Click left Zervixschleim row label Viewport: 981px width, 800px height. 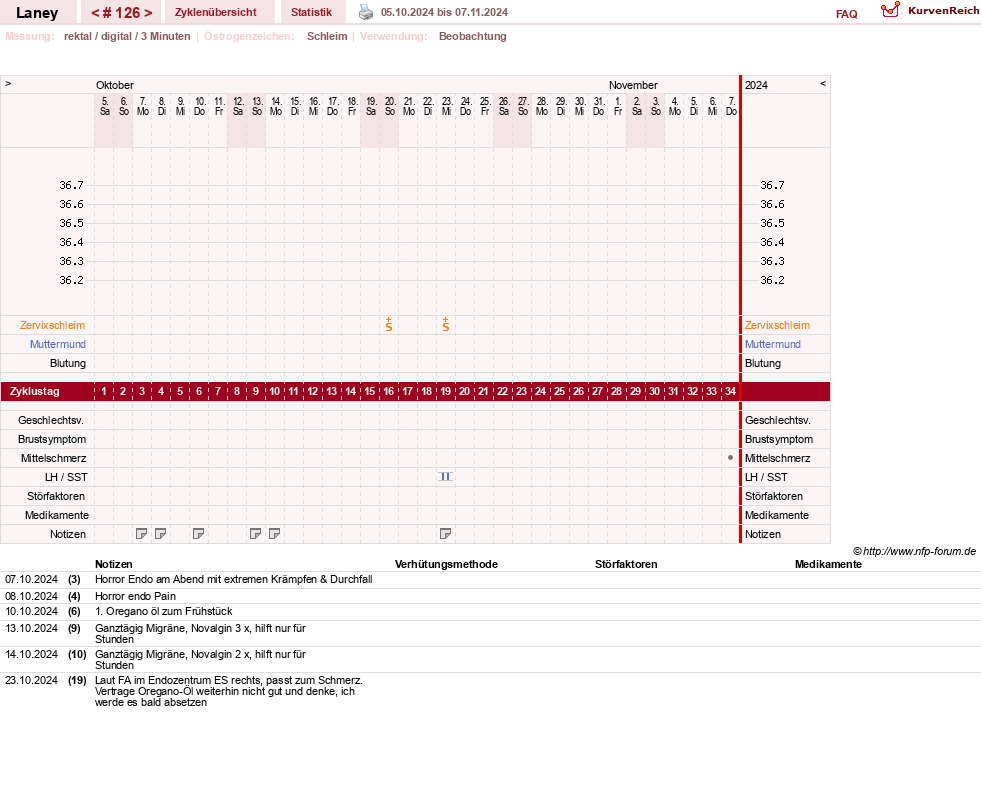pyautogui.click(x=52, y=325)
